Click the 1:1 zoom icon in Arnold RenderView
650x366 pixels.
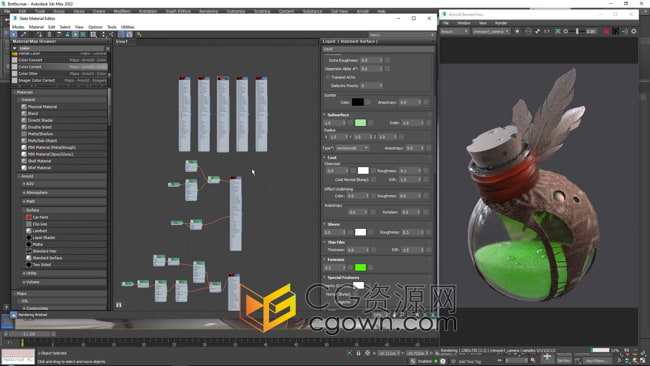[x=547, y=31]
